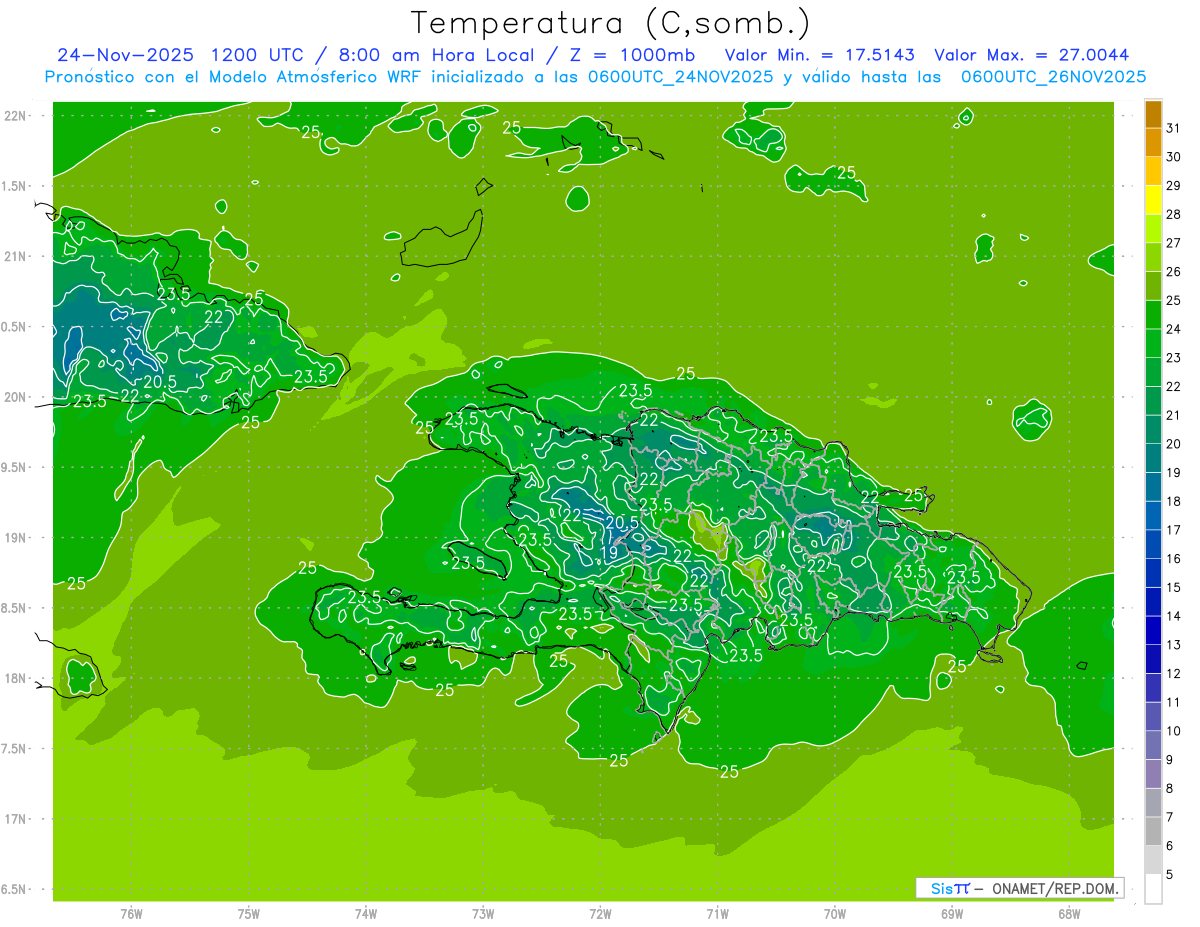1200x927 pixels.
Task: Click the legend value "17"
Action: pyautogui.click(x=1173, y=530)
